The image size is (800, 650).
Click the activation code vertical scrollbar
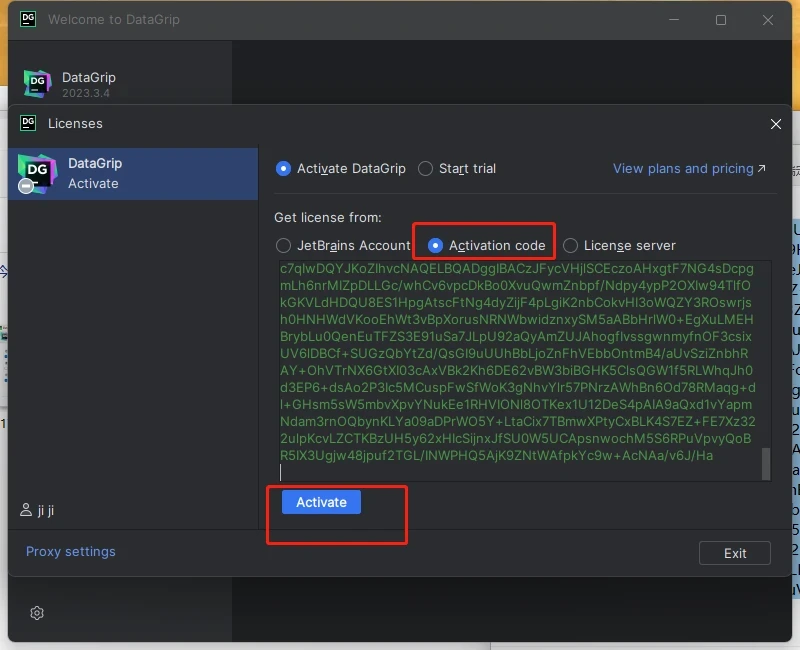click(766, 463)
